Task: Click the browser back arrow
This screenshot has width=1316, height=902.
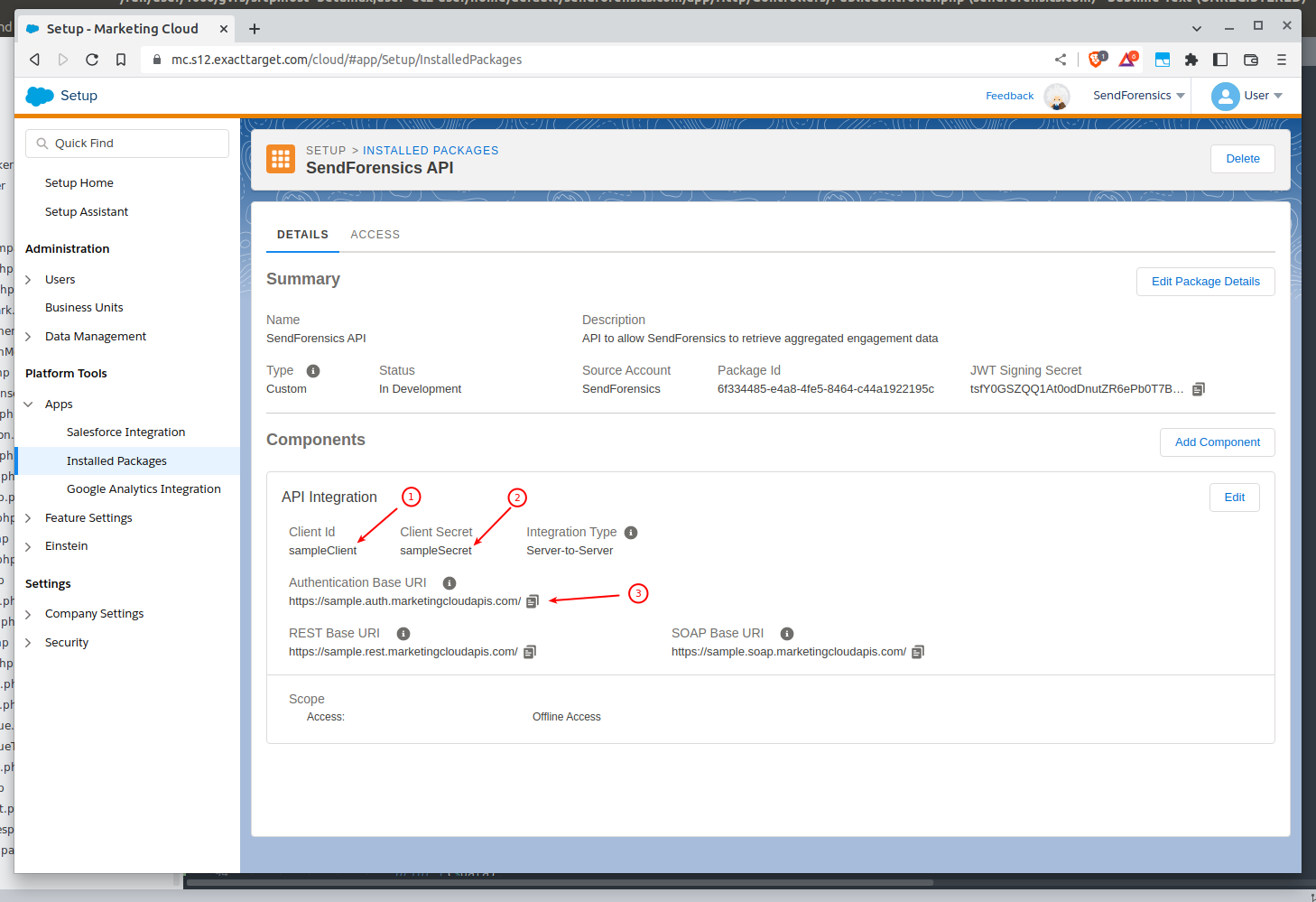Action: 34,60
